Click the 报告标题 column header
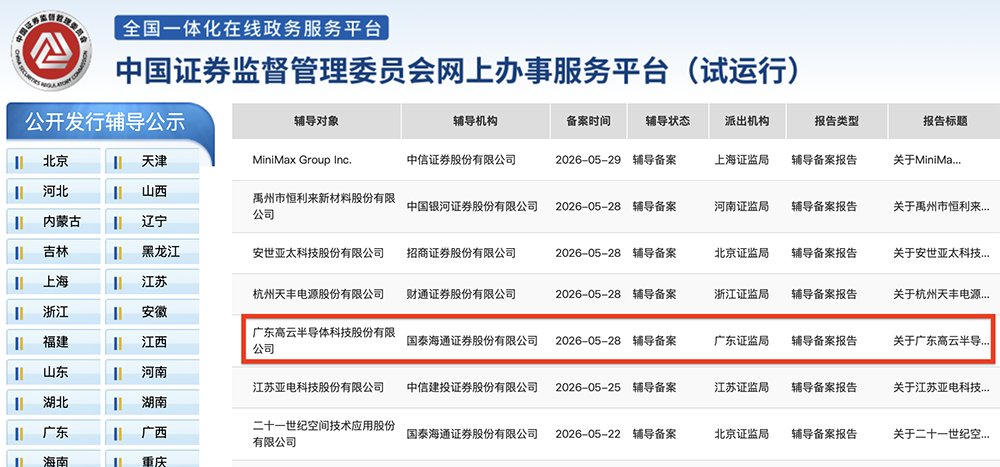Screen dimensions: 1000x467 (x=945, y=121)
